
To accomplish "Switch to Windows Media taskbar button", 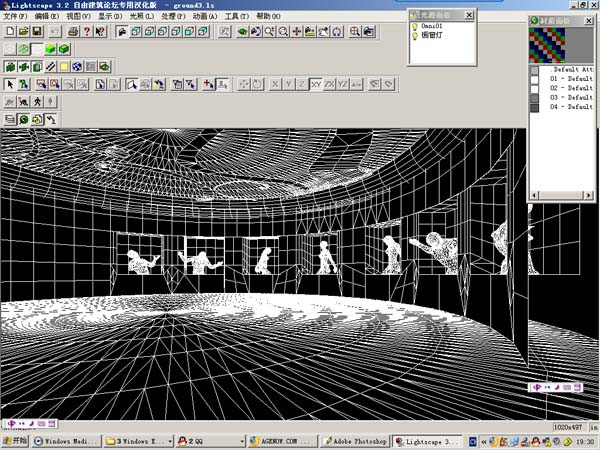I will [x=67, y=441].
